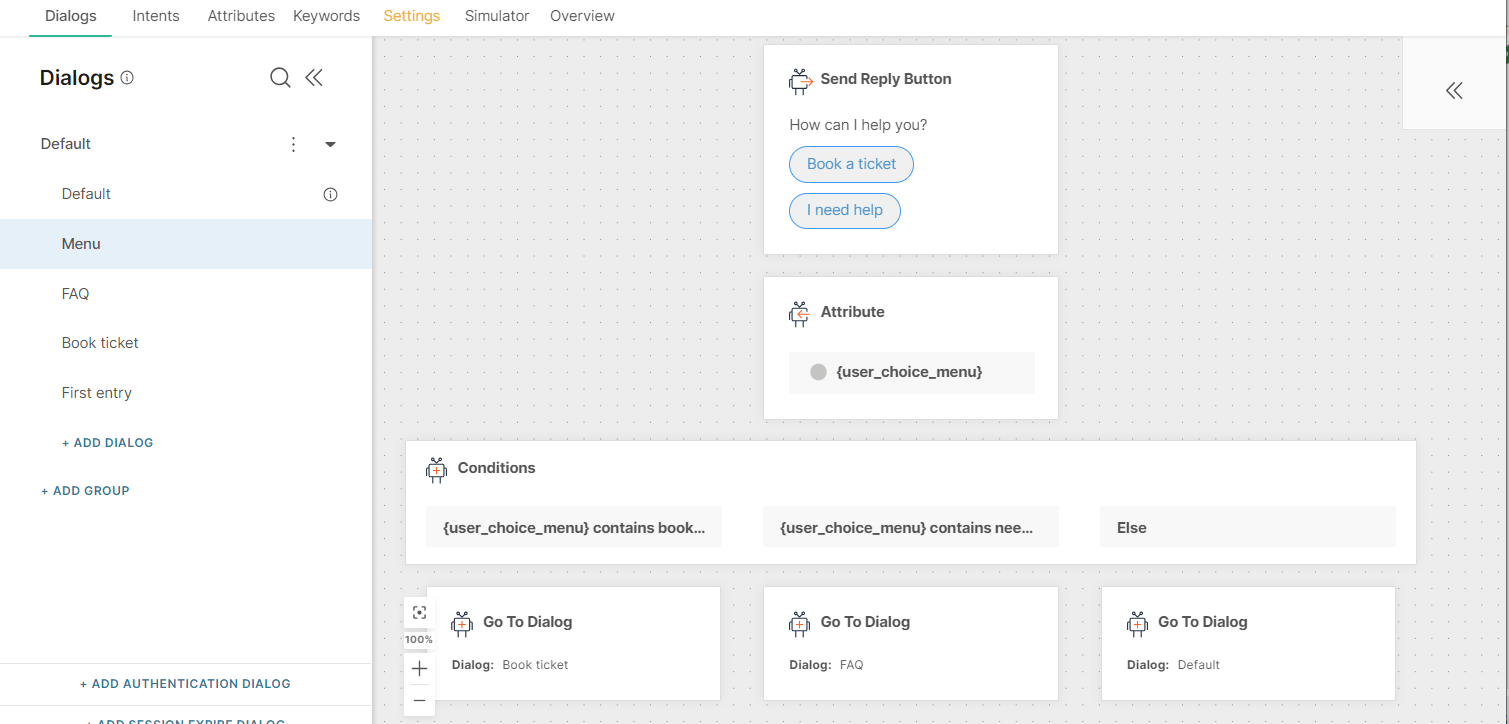Click the I need help reply button
Screen dimensions: 1509x724
(x=845, y=210)
